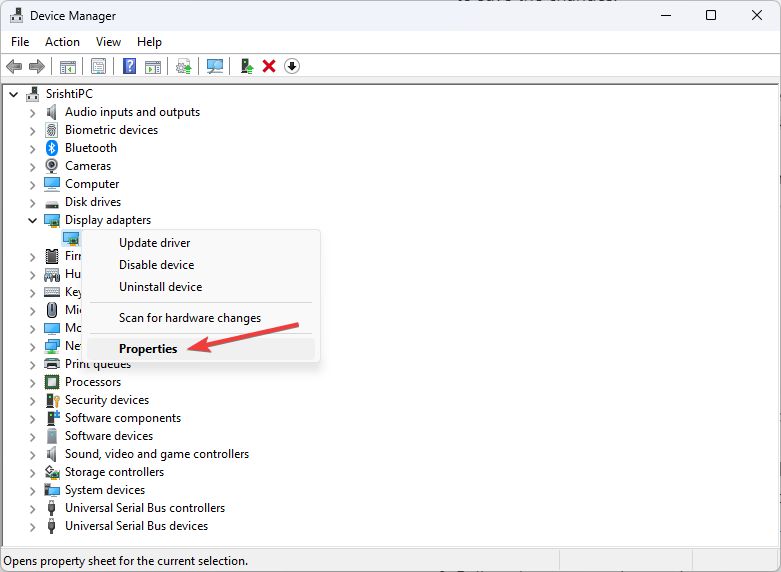Expand the Bluetooth category chevron

tap(33, 148)
